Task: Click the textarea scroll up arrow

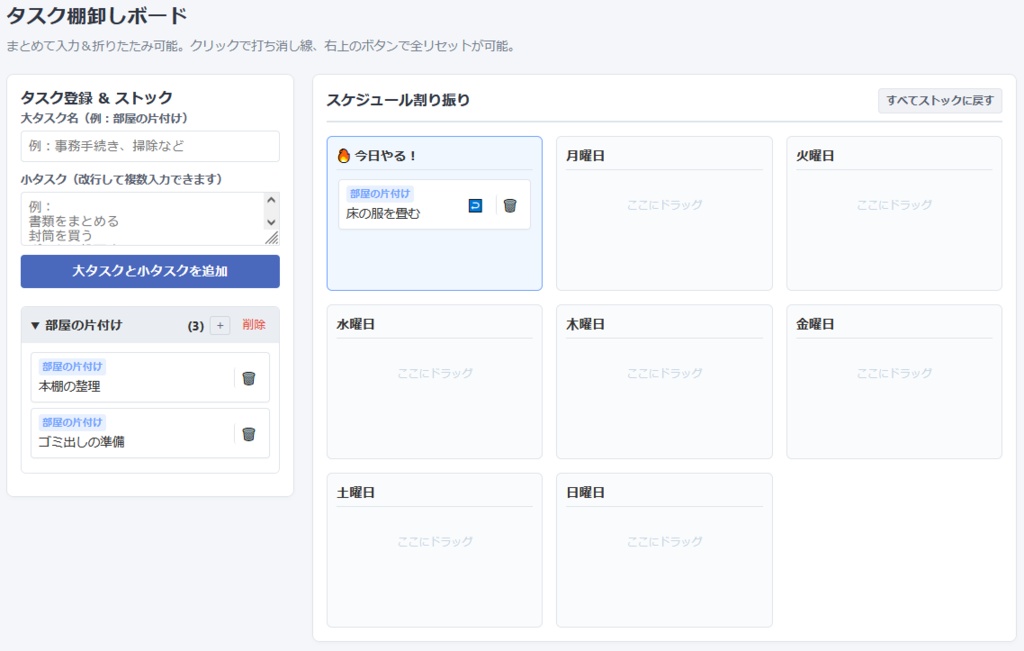Action: (272, 200)
